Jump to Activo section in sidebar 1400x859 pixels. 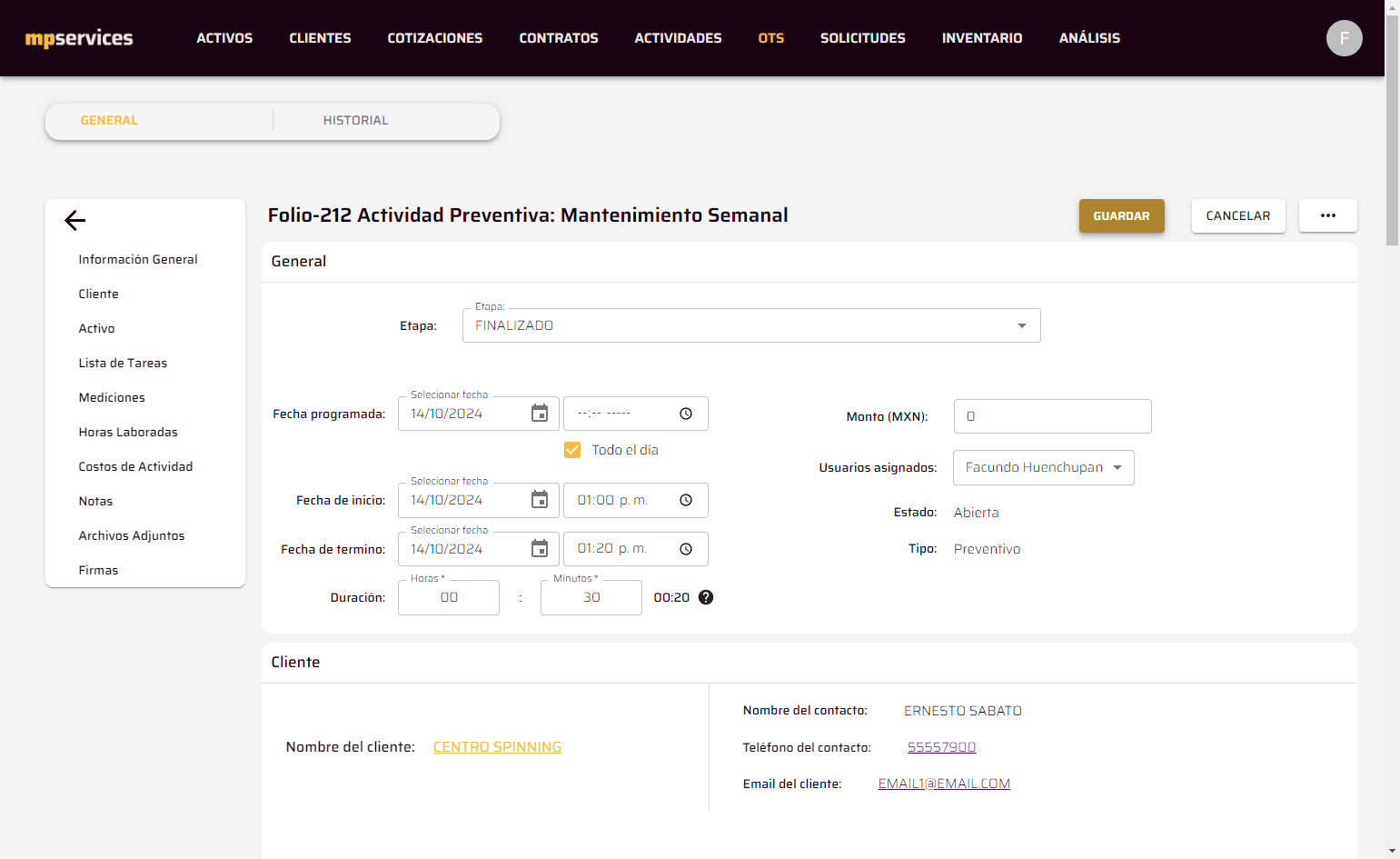click(96, 328)
